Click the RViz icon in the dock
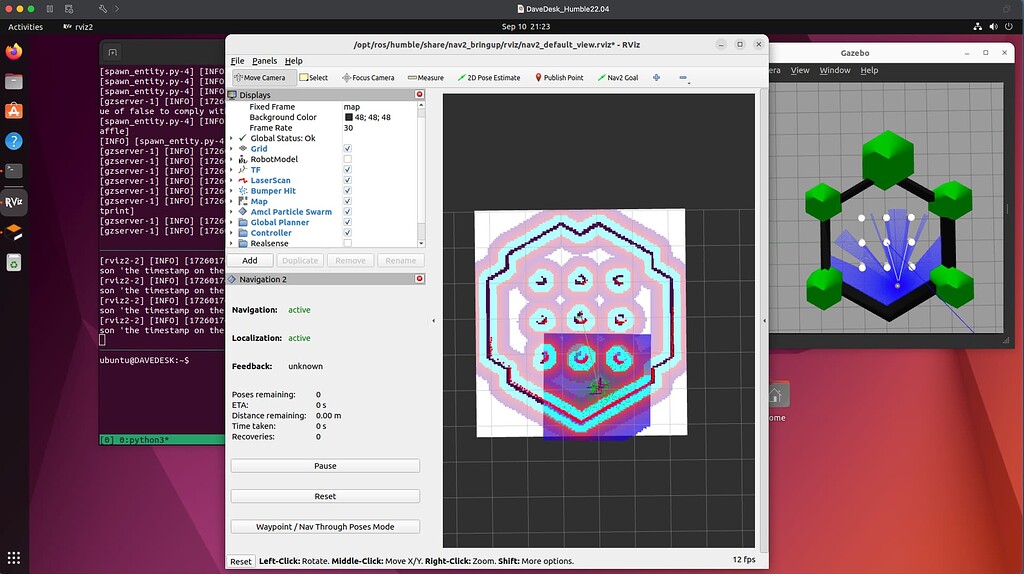The height and width of the screenshot is (574, 1024). tap(14, 202)
